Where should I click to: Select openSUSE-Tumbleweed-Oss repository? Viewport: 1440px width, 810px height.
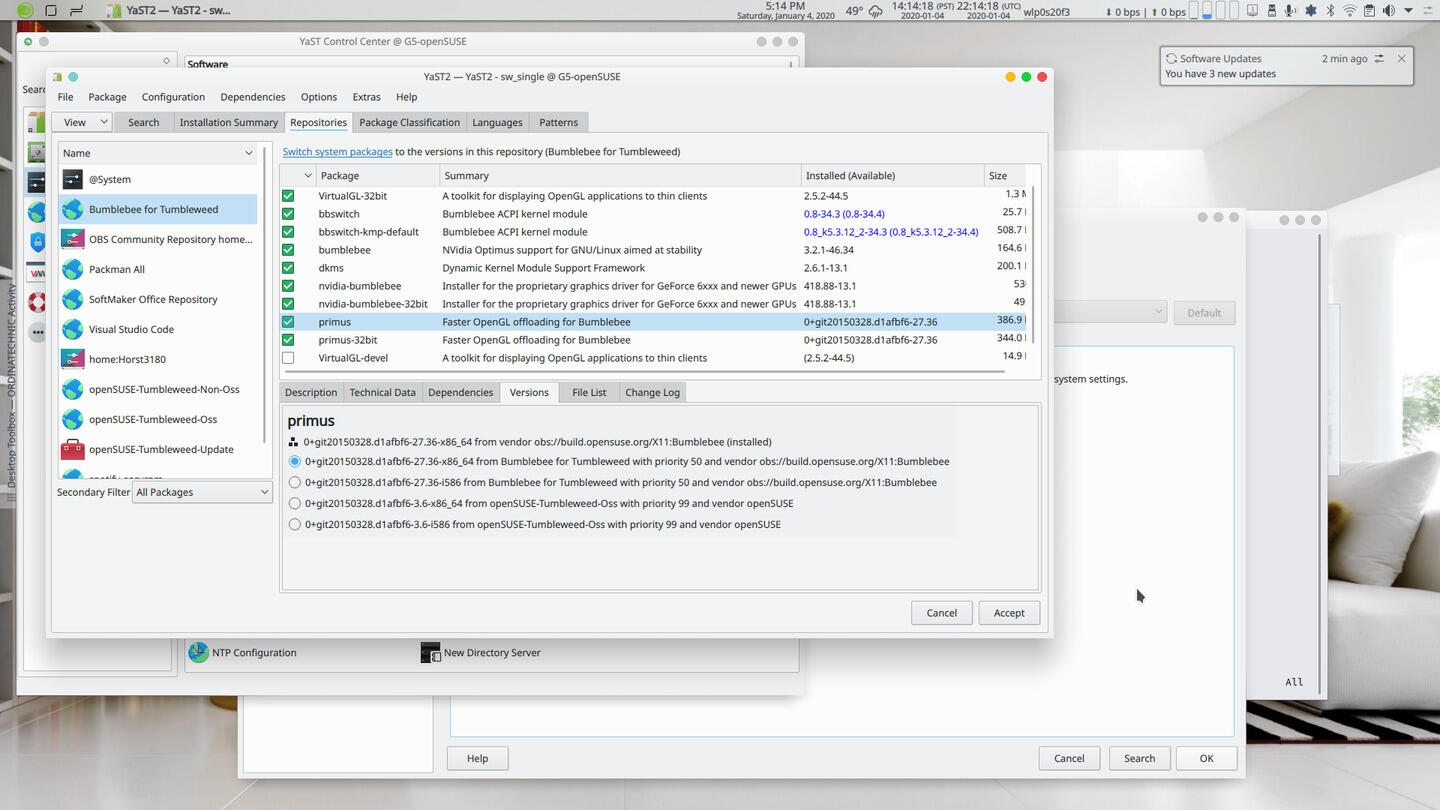point(158,419)
